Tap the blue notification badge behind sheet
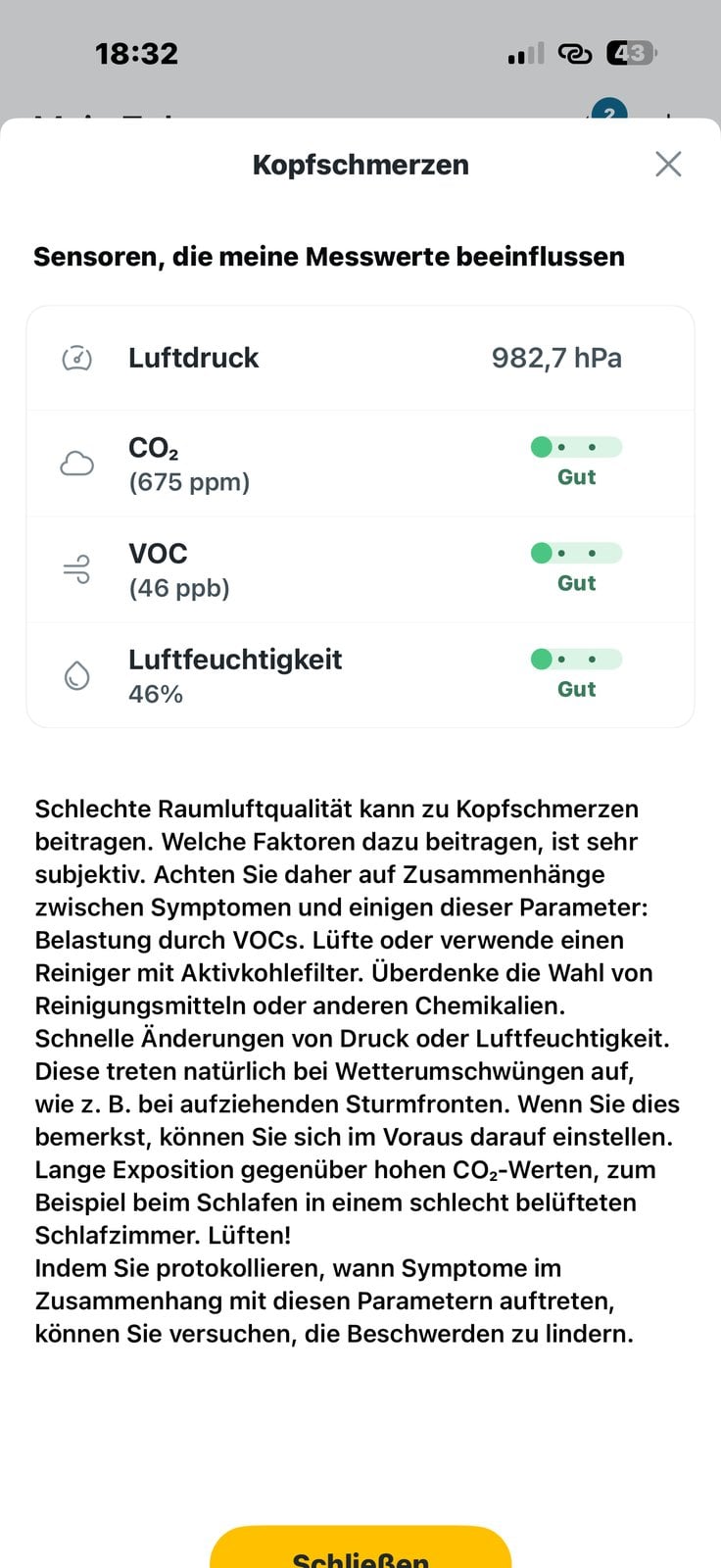721x1568 pixels. pos(609,110)
